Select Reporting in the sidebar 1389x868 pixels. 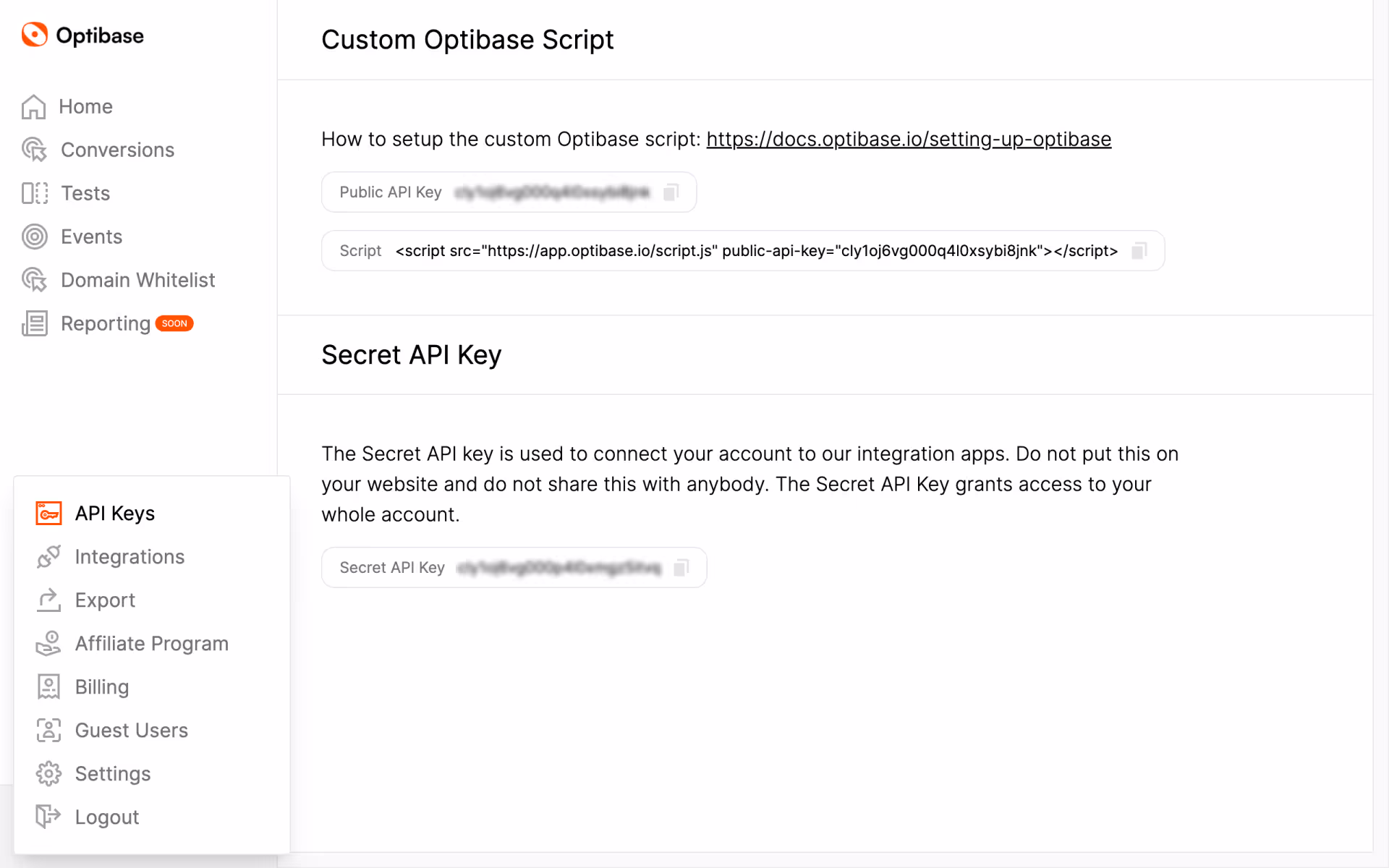[106, 323]
